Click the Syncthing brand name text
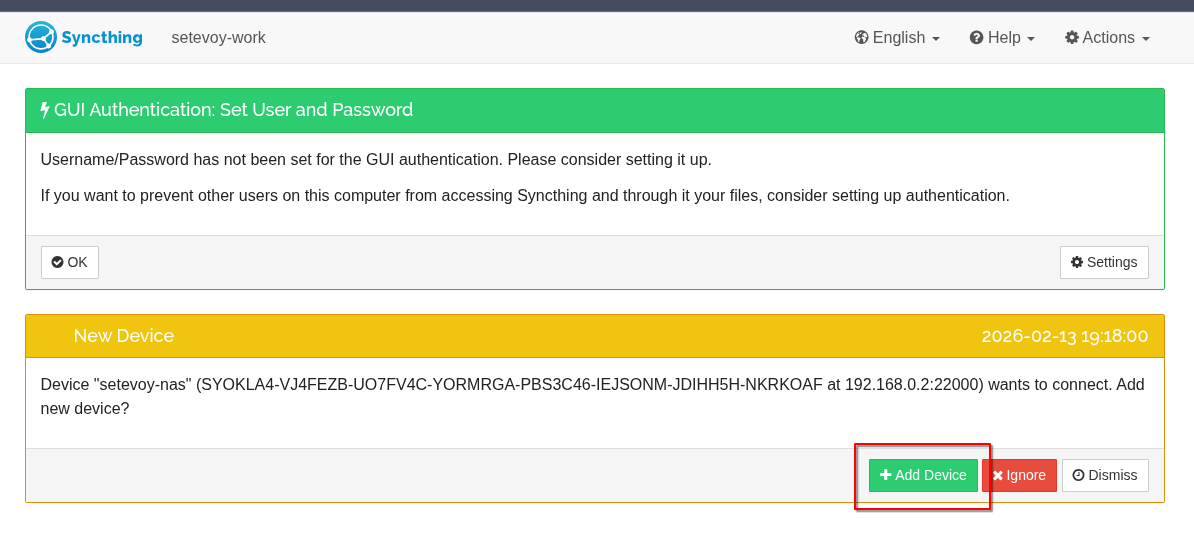The width and height of the screenshot is (1194, 540). pos(102,38)
